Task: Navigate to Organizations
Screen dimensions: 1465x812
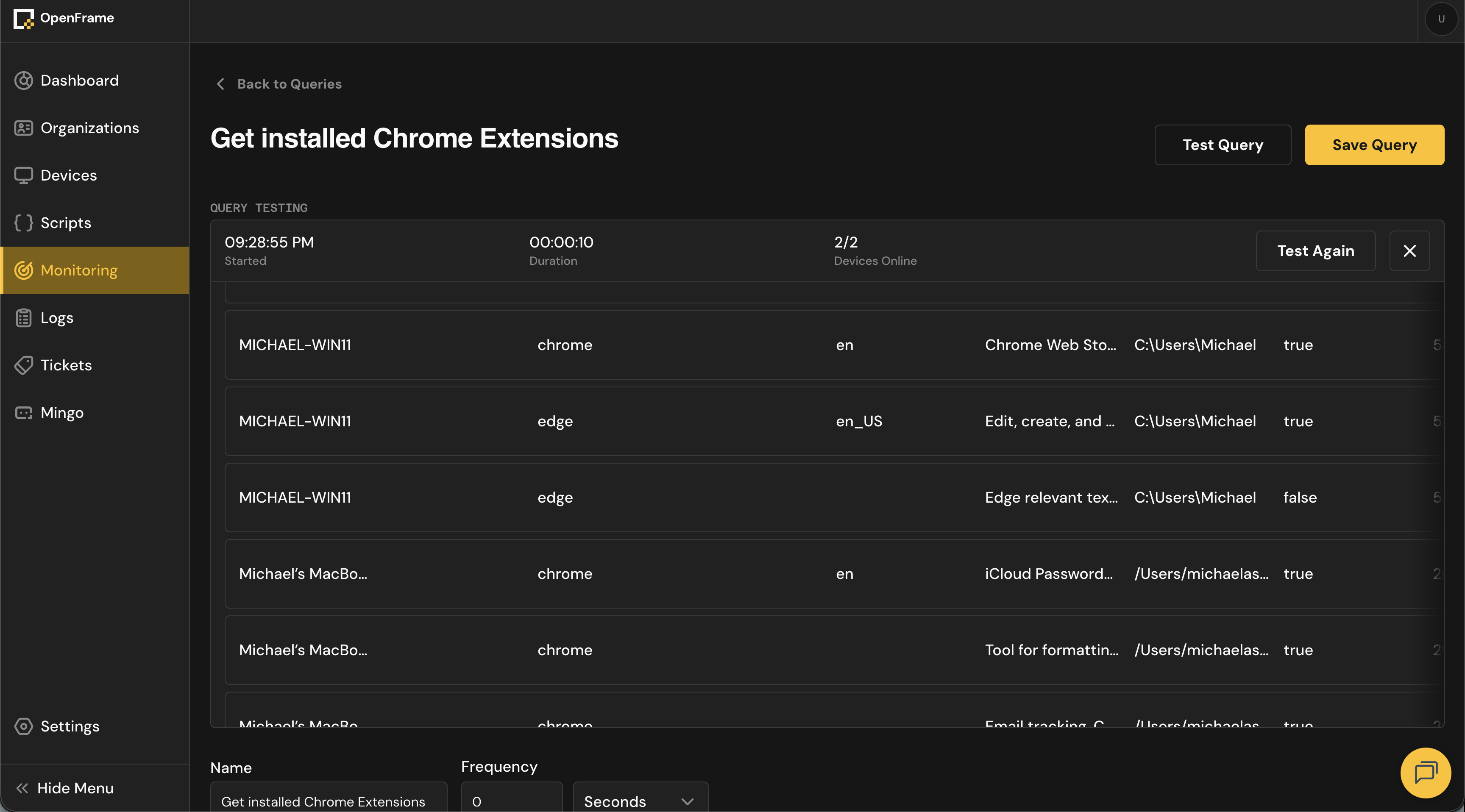Action: 95,128
